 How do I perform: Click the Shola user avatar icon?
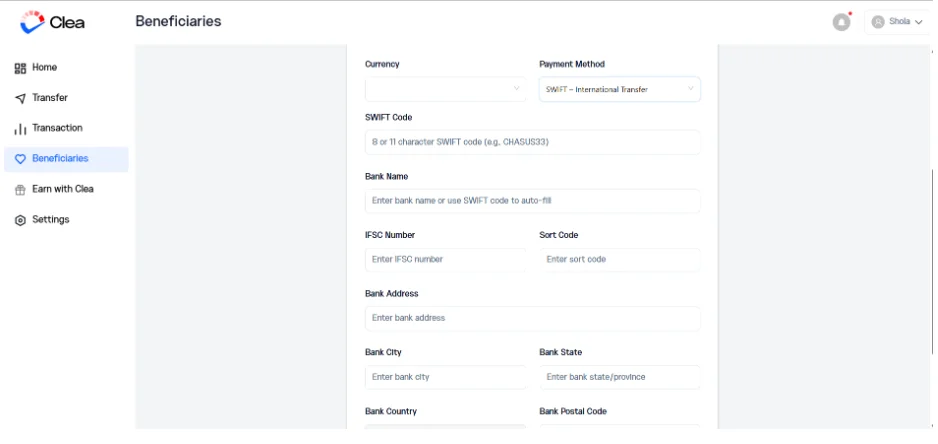pyautogui.click(x=878, y=22)
